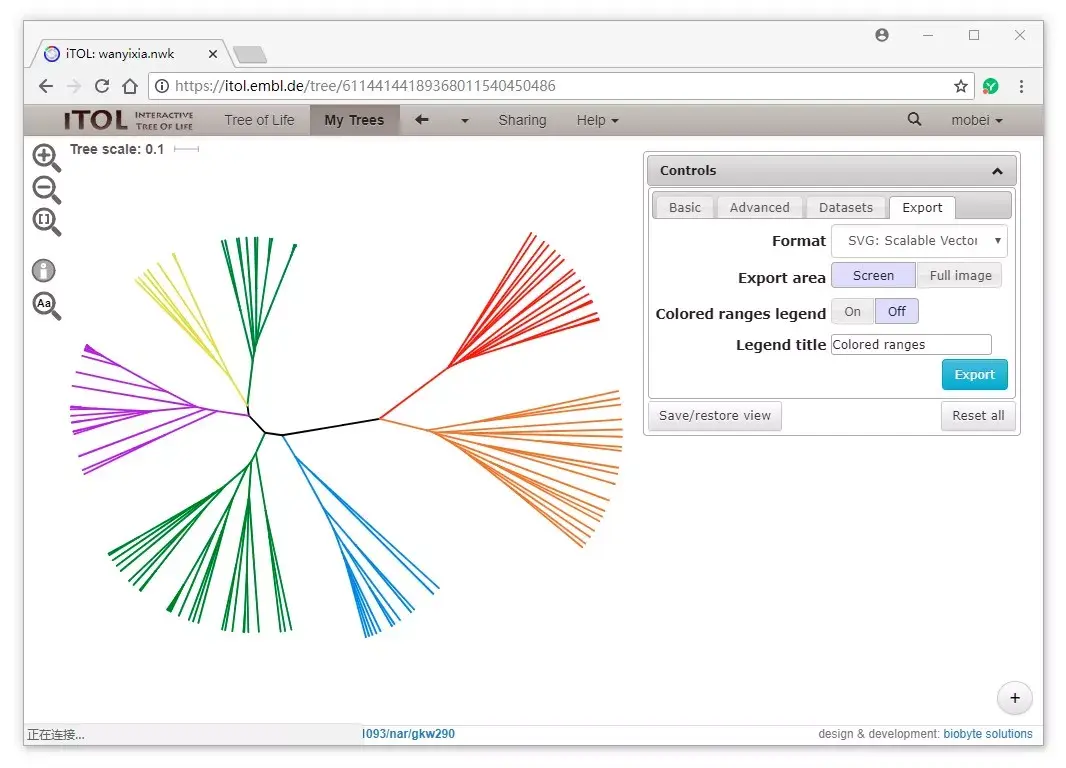Open Tree of Life menu item
This screenshot has height=768, width=1066.
coord(259,120)
